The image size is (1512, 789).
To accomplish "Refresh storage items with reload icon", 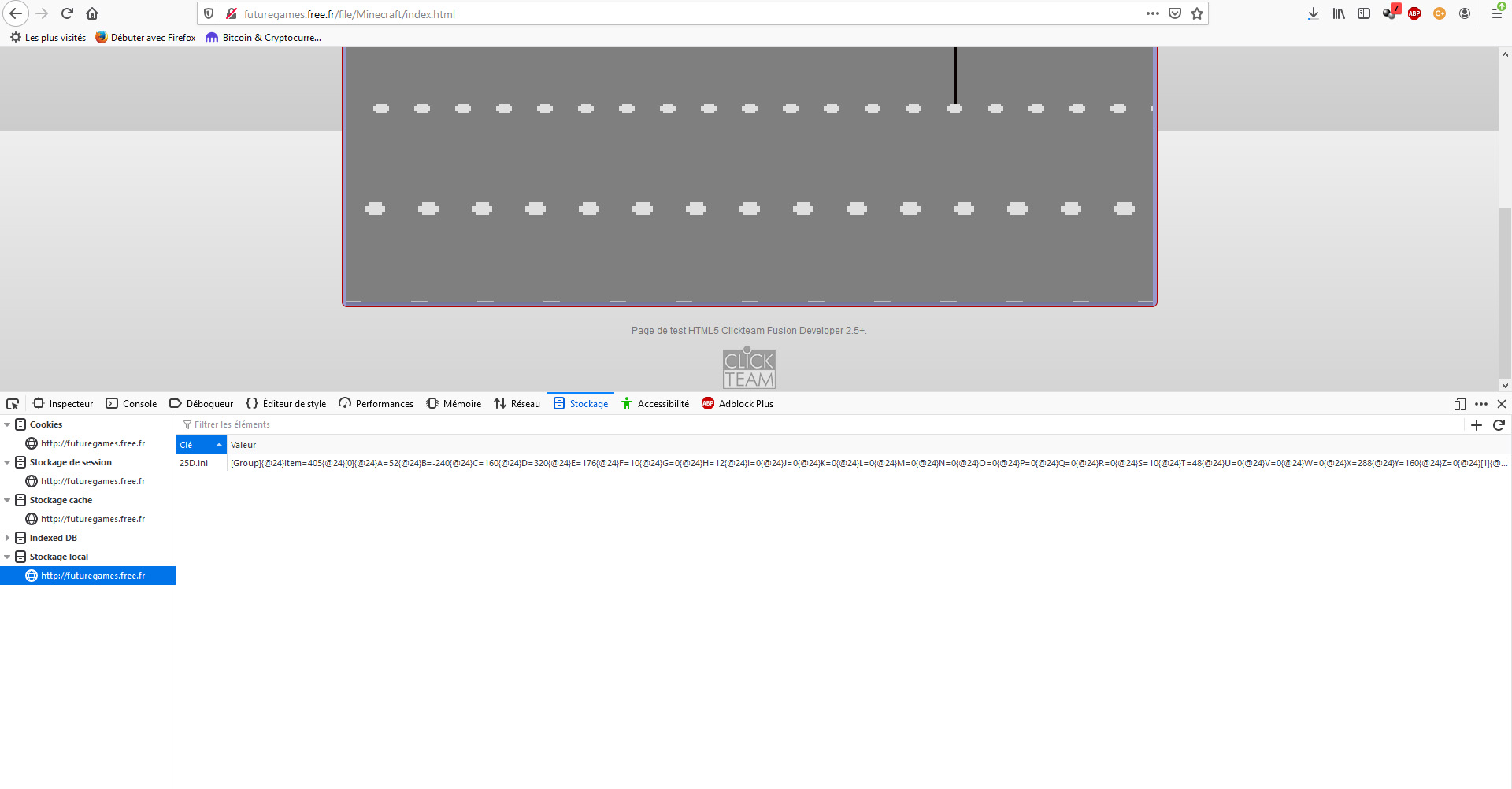I will click(1499, 425).
